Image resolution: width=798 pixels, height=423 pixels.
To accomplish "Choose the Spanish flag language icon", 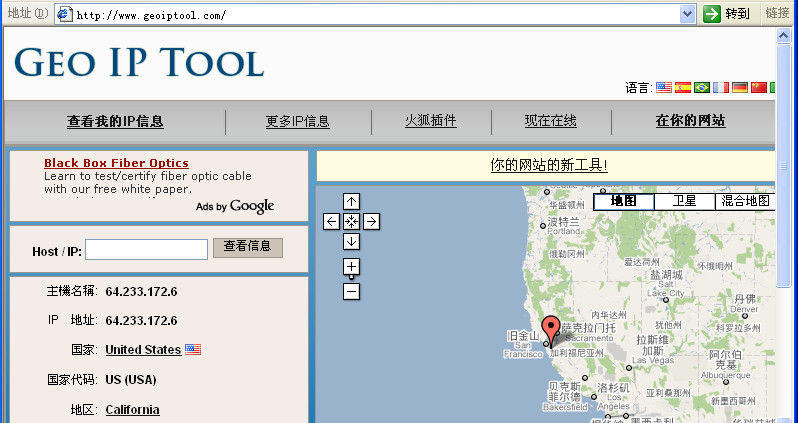I will [682, 88].
